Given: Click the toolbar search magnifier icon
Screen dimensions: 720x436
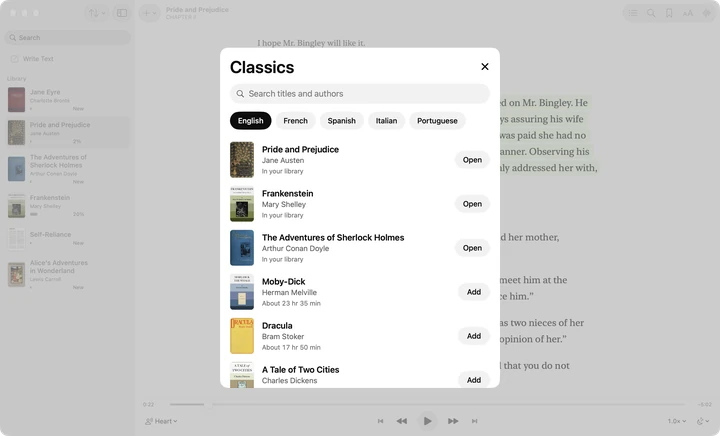Looking at the screenshot, I should [651, 13].
